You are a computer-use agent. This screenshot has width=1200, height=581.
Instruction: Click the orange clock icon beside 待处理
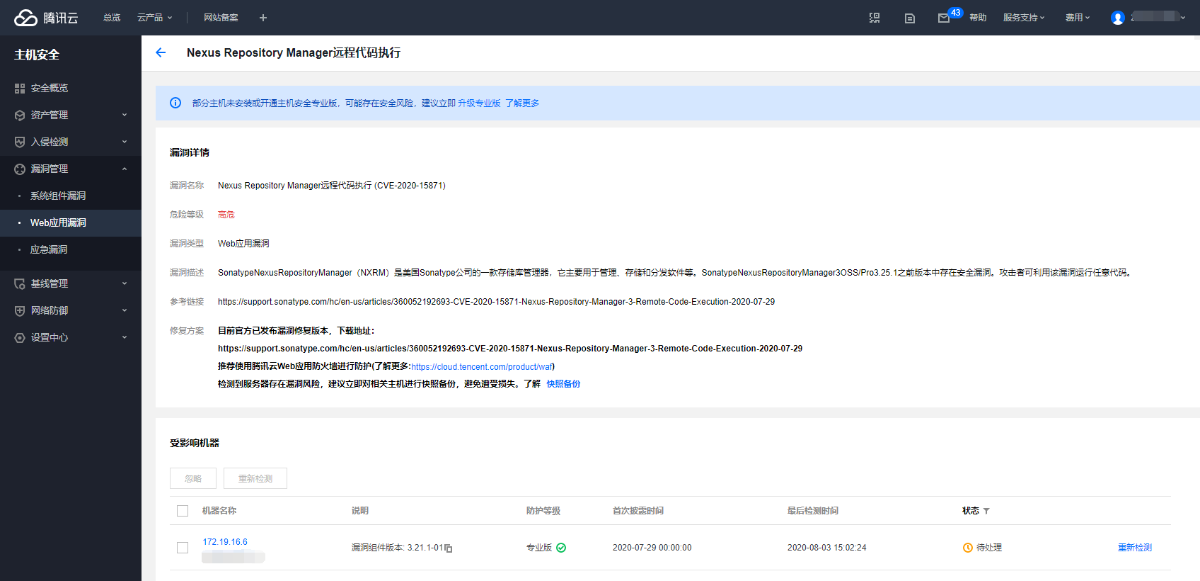(x=967, y=547)
